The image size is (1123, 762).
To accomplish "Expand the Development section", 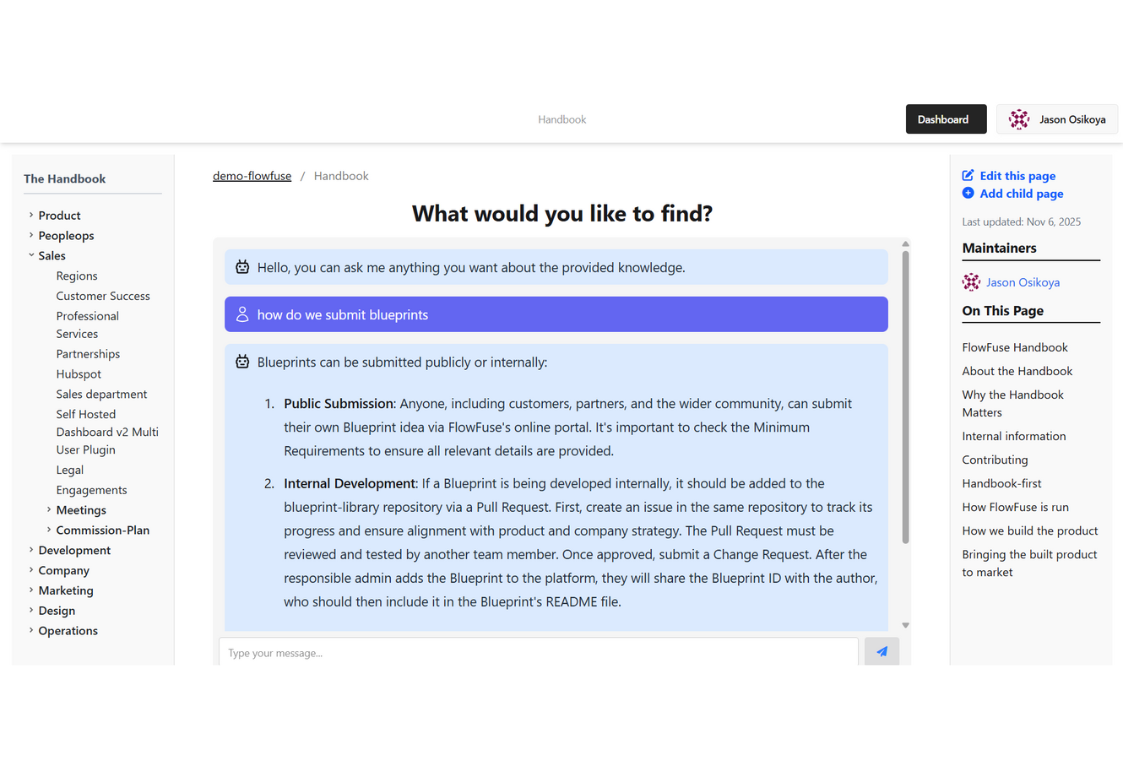I will (31, 549).
